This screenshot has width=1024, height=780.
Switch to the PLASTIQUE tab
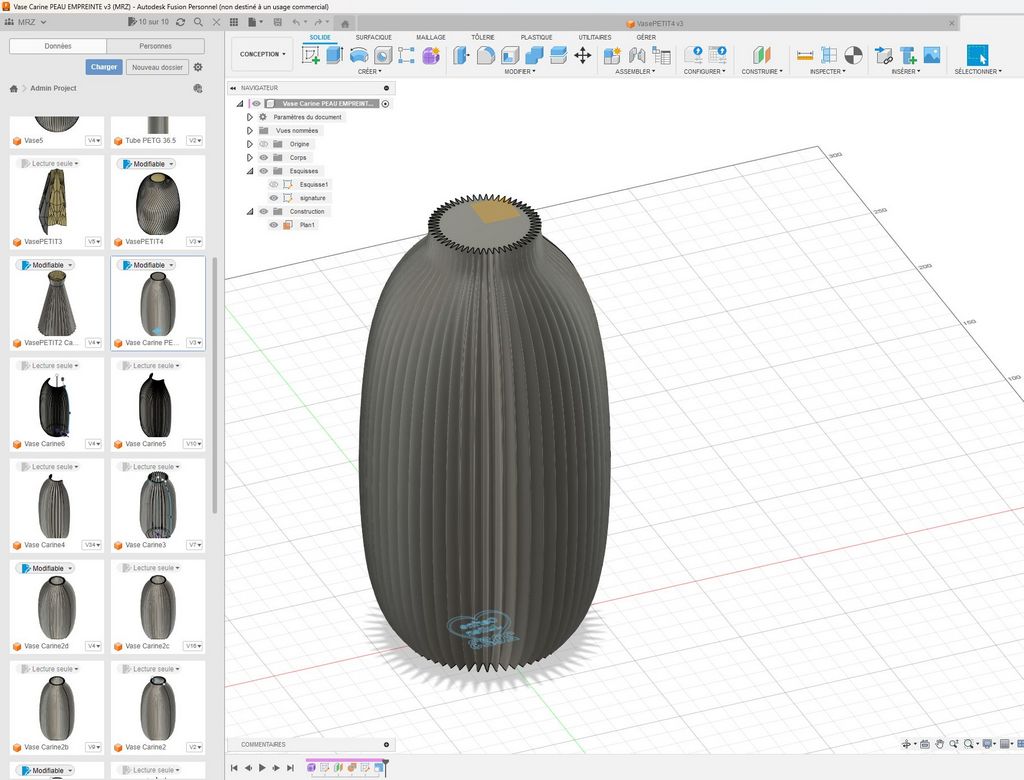click(536, 37)
